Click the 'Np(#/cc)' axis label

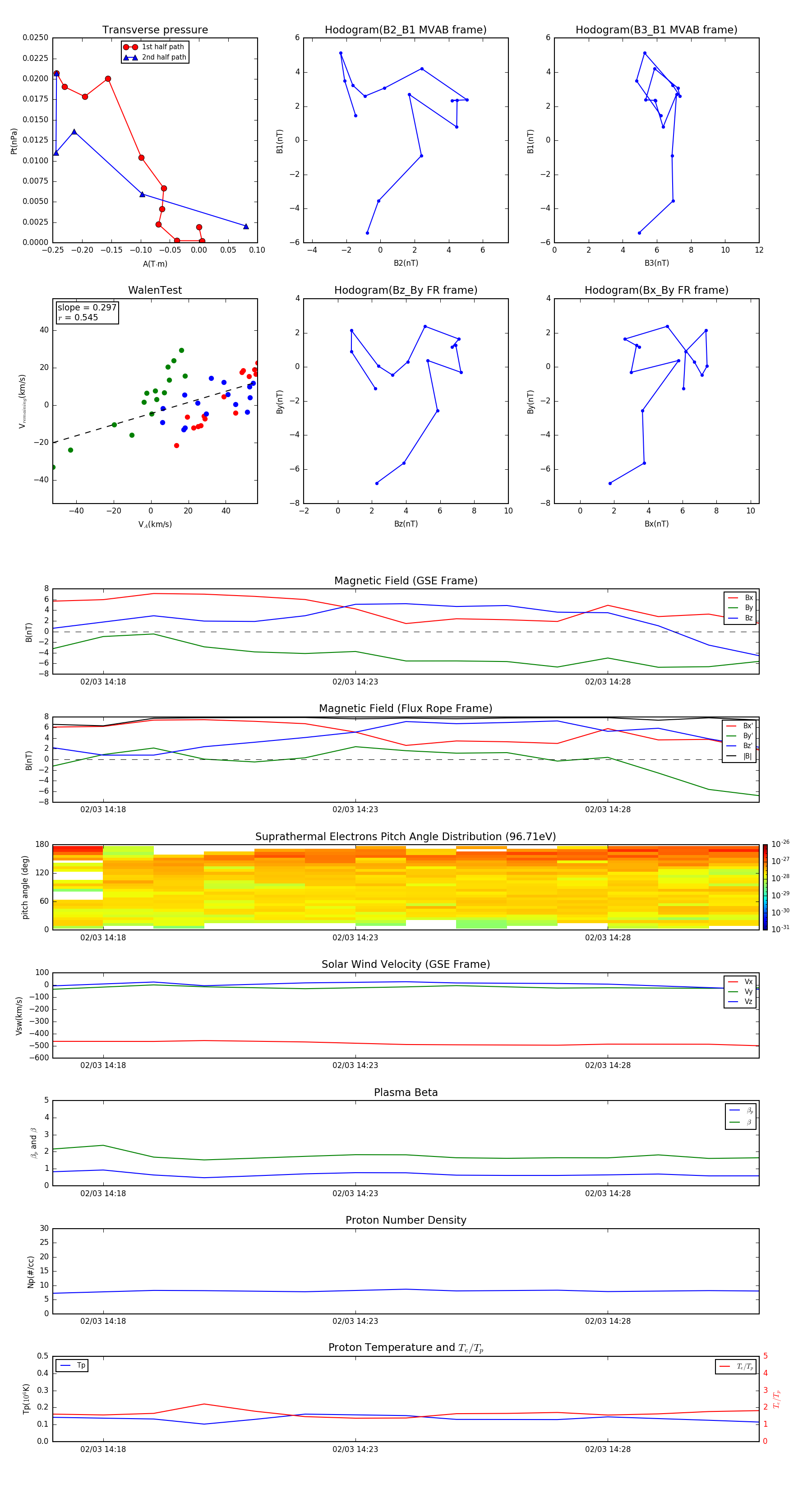pyautogui.click(x=31, y=1272)
